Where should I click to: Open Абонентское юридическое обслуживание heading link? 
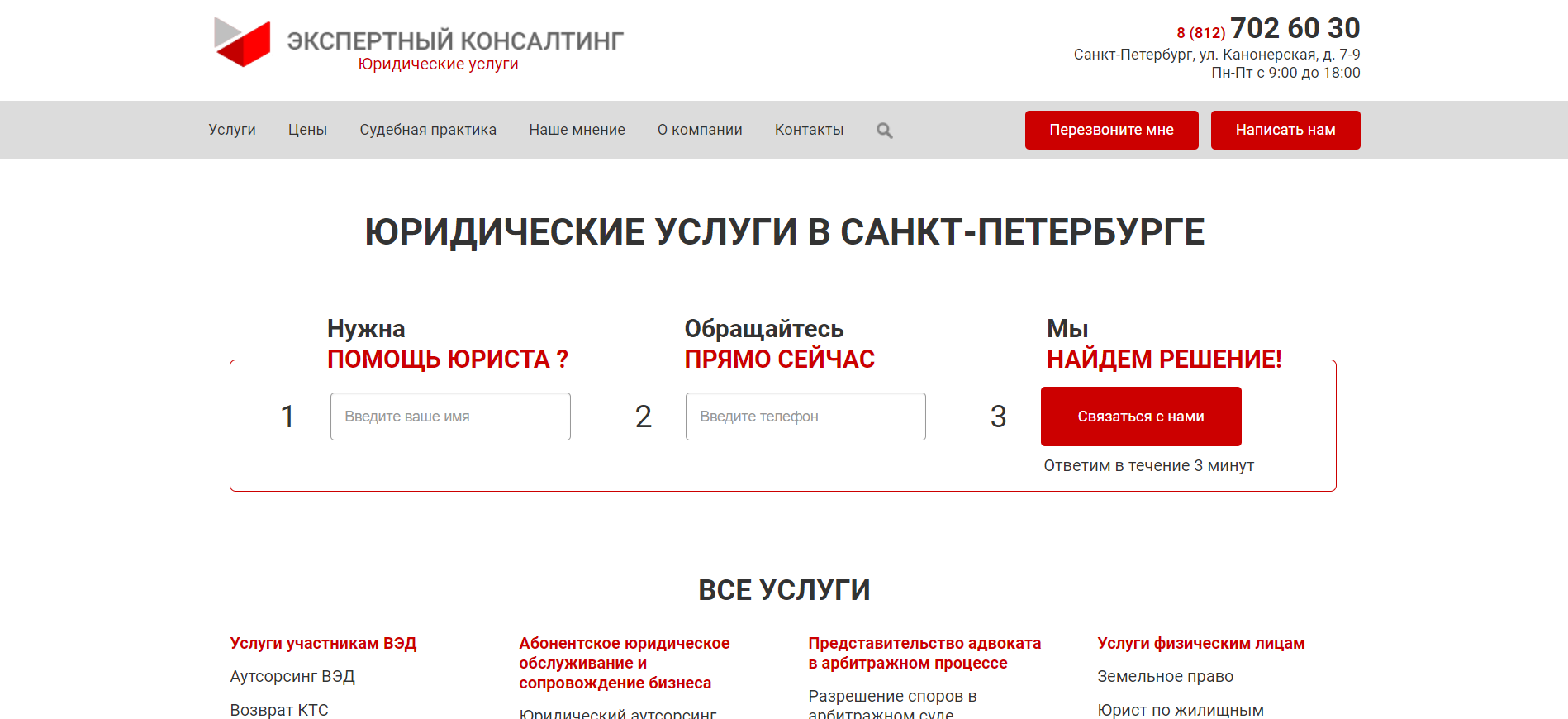pyautogui.click(x=624, y=663)
